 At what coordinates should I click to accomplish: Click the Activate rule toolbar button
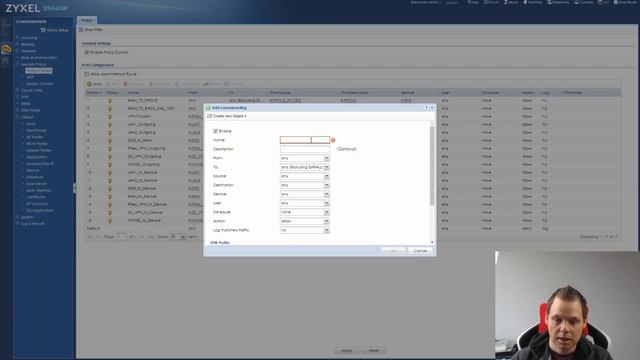click(160, 84)
